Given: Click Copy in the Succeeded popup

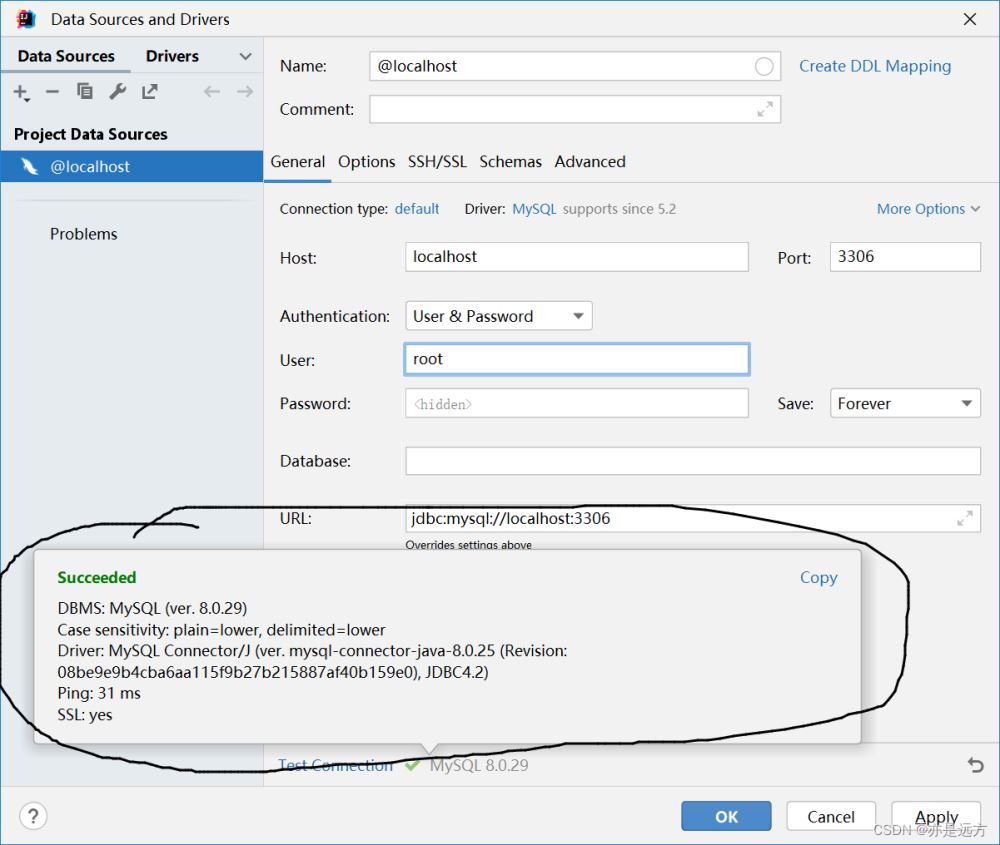Looking at the screenshot, I should (x=818, y=578).
